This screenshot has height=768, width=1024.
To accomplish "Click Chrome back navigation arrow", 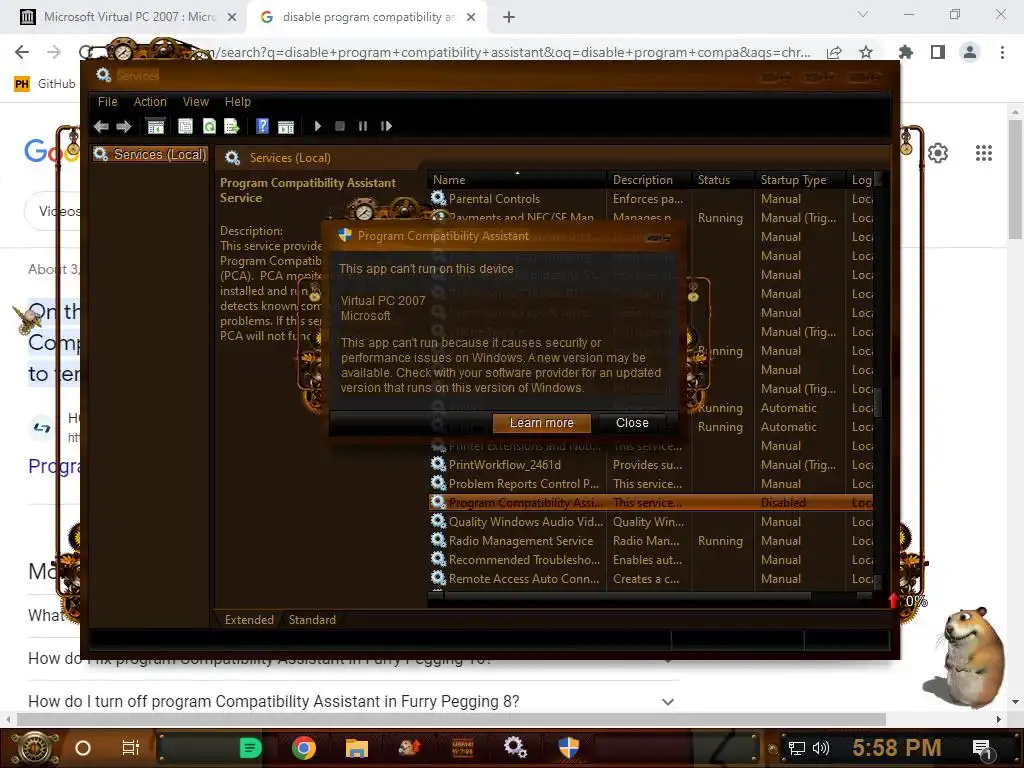I will click(22, 52).
